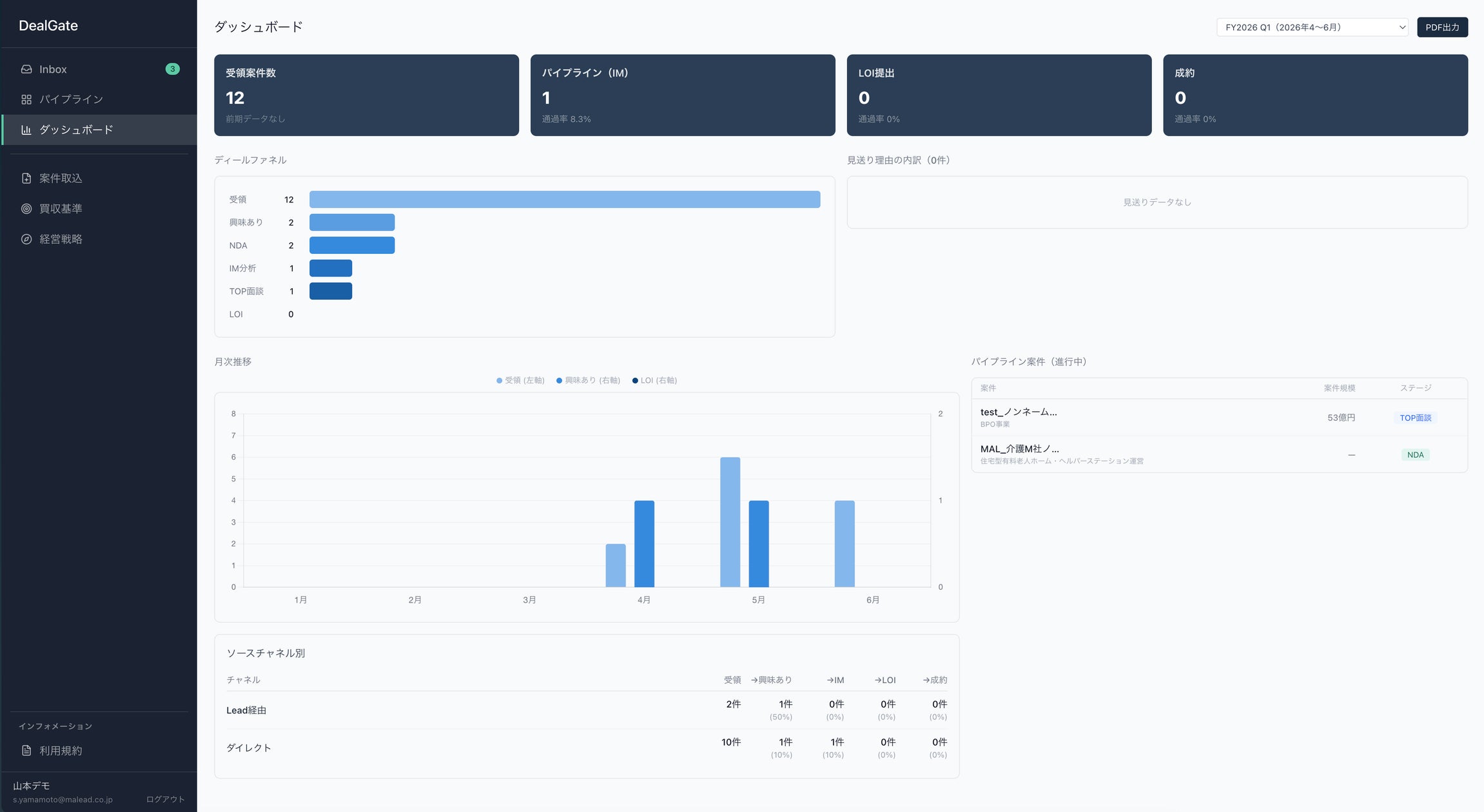
Task: Click the Inbox unread badge showing 3
Action: tap(172, 69)
